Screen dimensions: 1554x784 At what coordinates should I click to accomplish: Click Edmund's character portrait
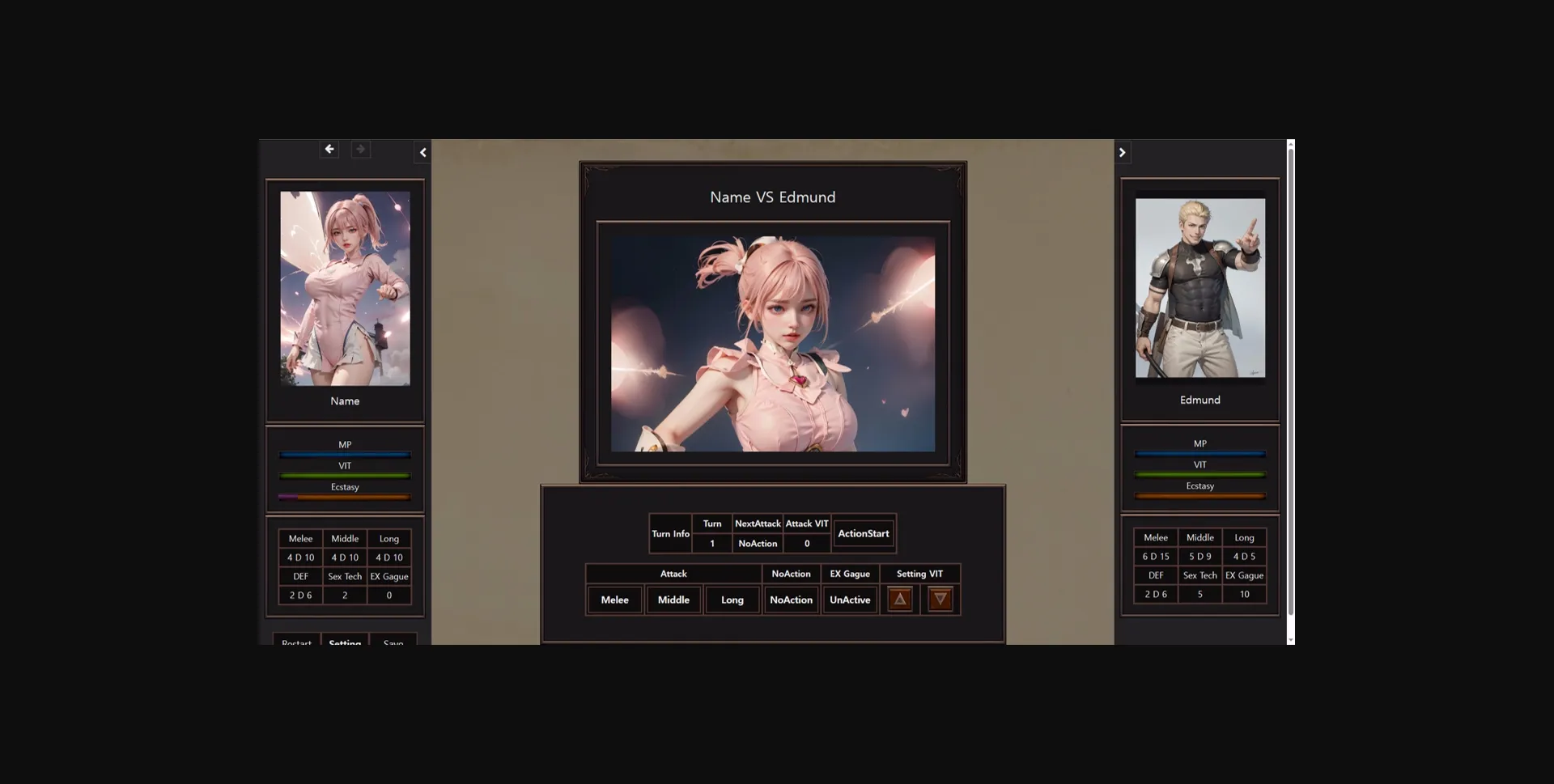1200,289
